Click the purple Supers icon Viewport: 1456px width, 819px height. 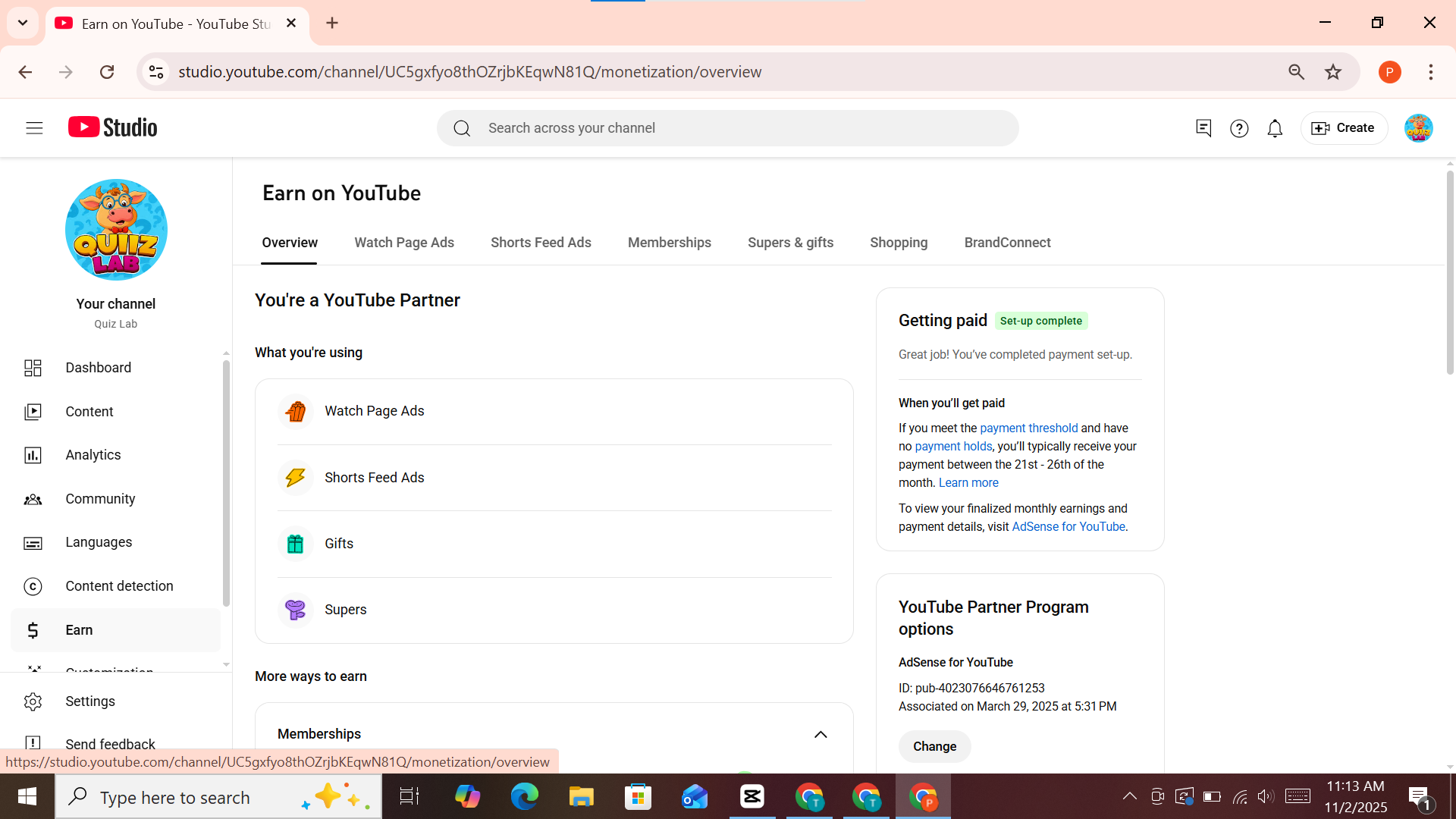click(x=296, y=610)
